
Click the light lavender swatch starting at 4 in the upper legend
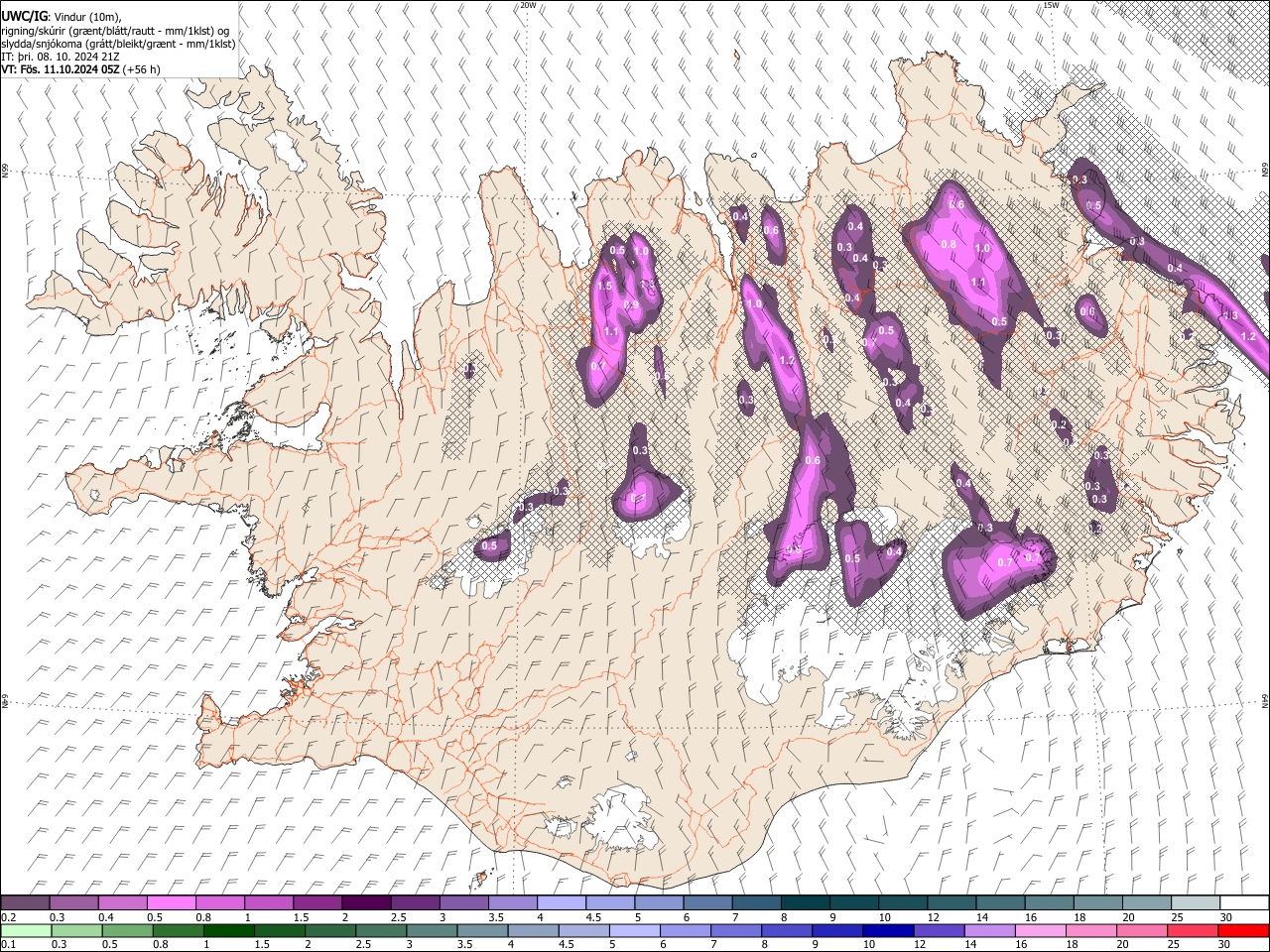pos(561,902)
